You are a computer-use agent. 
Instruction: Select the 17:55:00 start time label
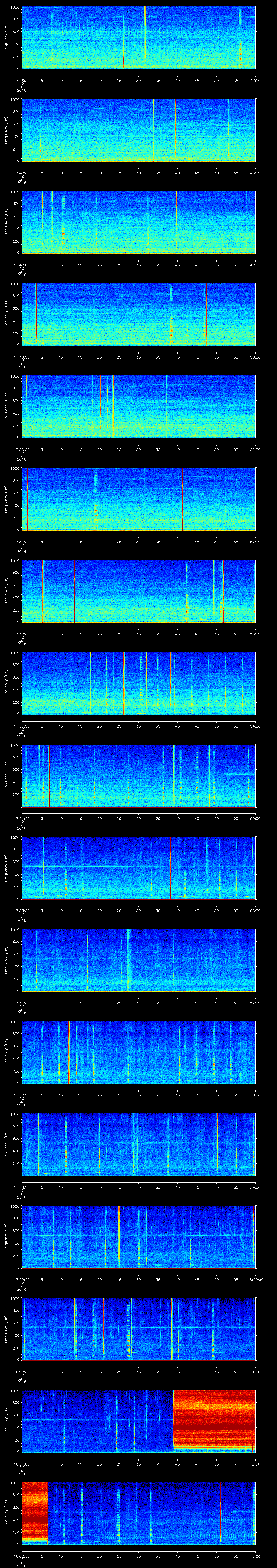tap(21, 910)
